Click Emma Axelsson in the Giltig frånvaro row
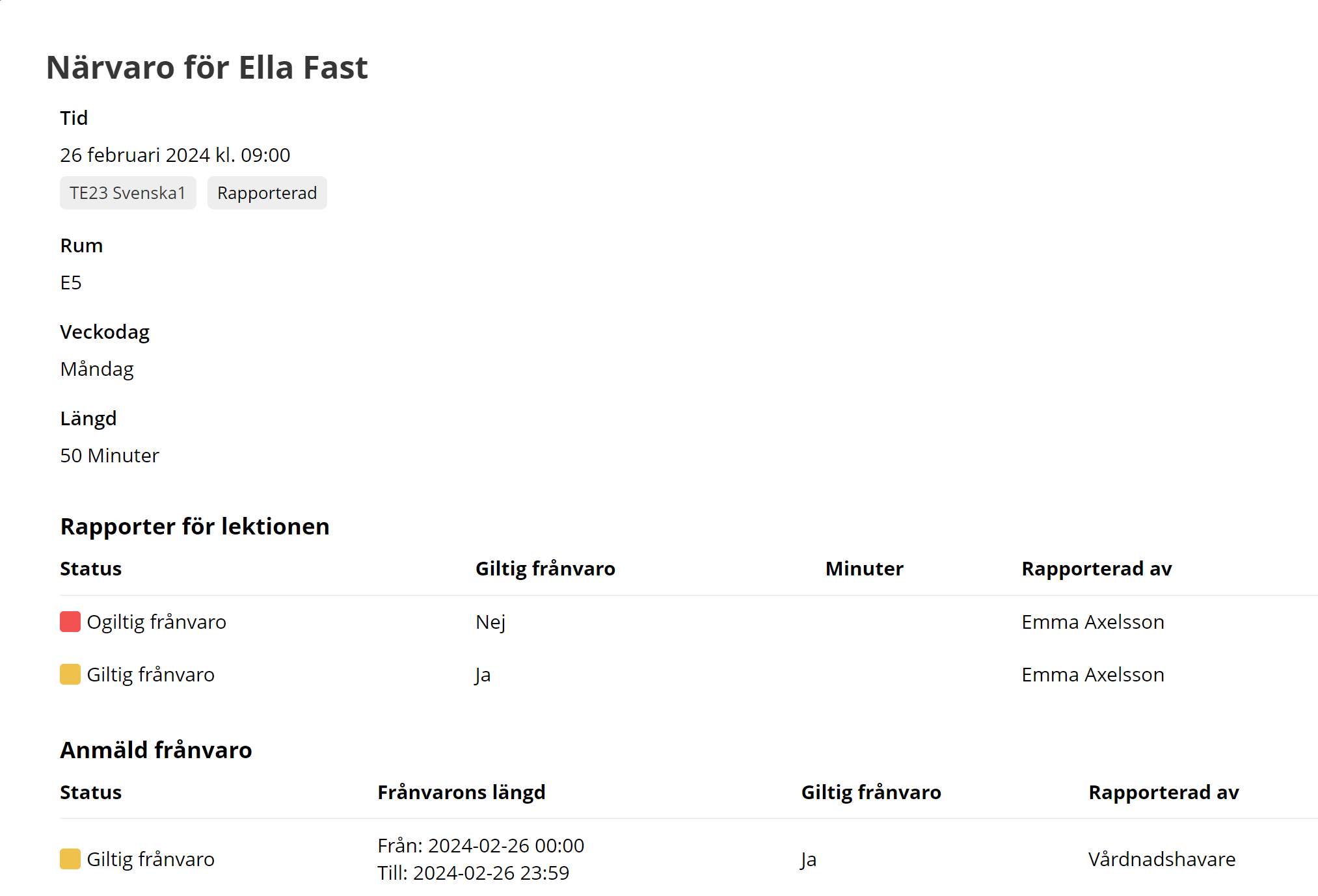Viewport: 1318px width, 896px height. tap(1093, 675)
